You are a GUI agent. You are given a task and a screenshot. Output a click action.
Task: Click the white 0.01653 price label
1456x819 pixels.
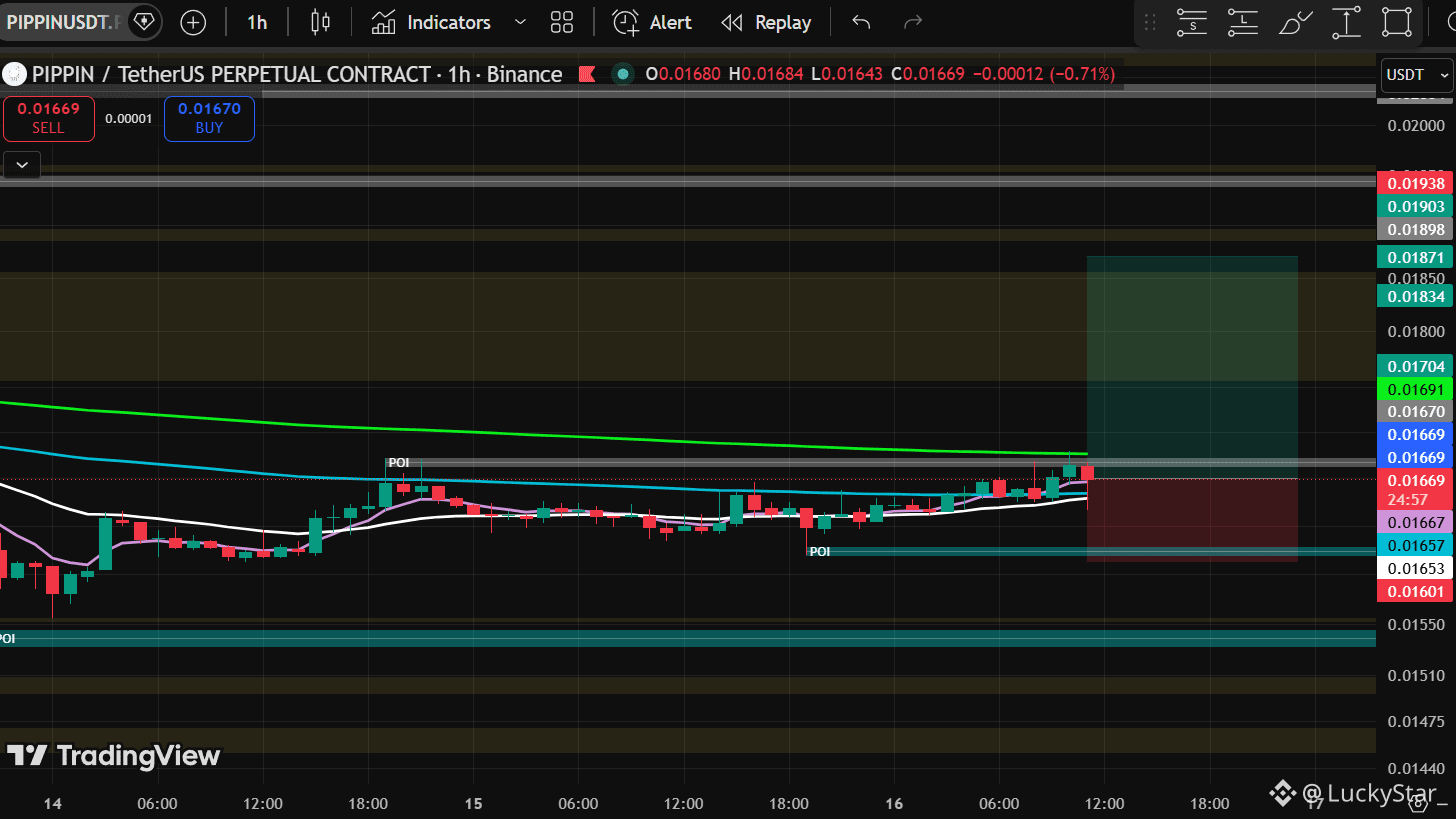(1415, 568)
